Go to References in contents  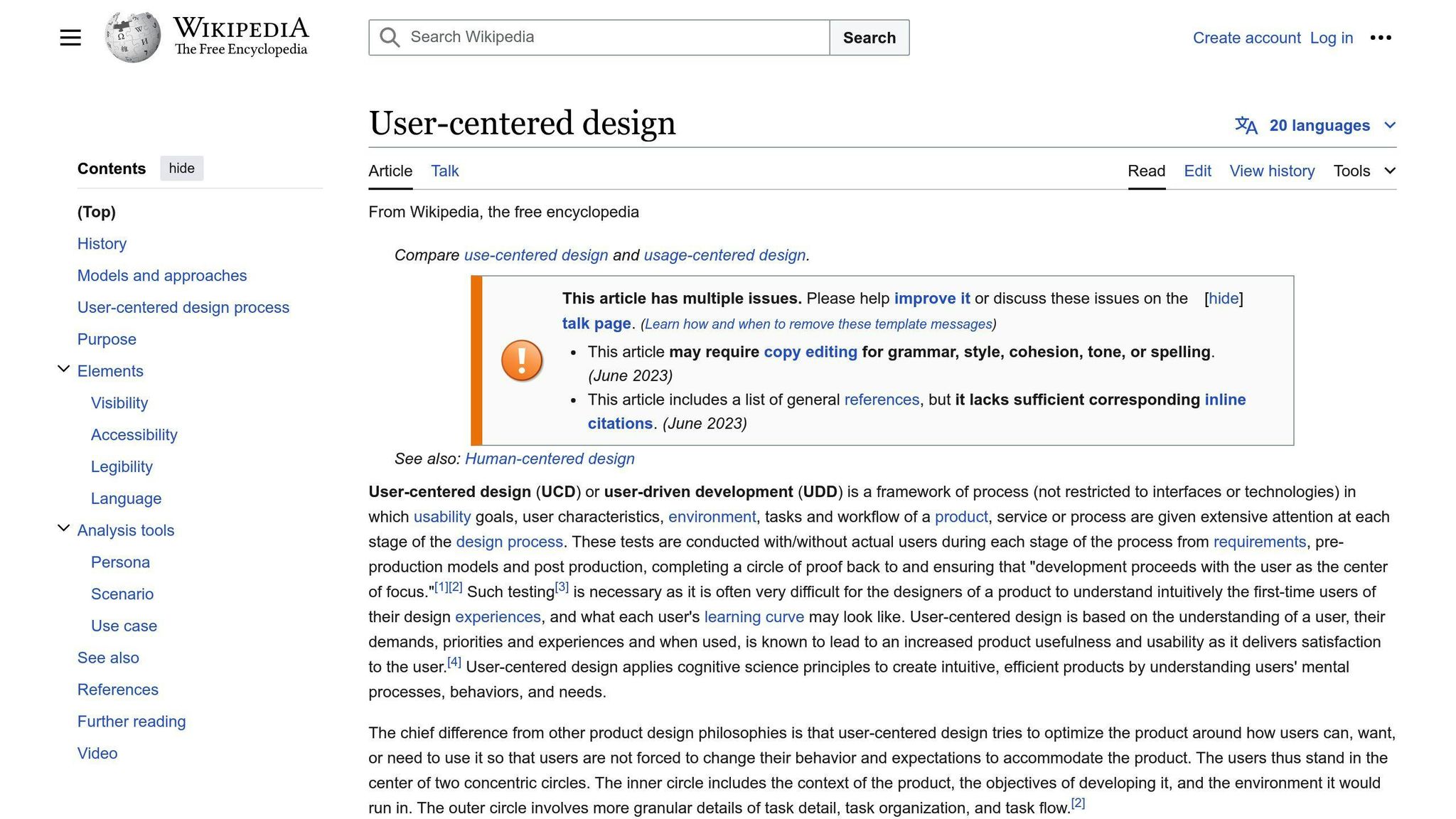point(118,690)
